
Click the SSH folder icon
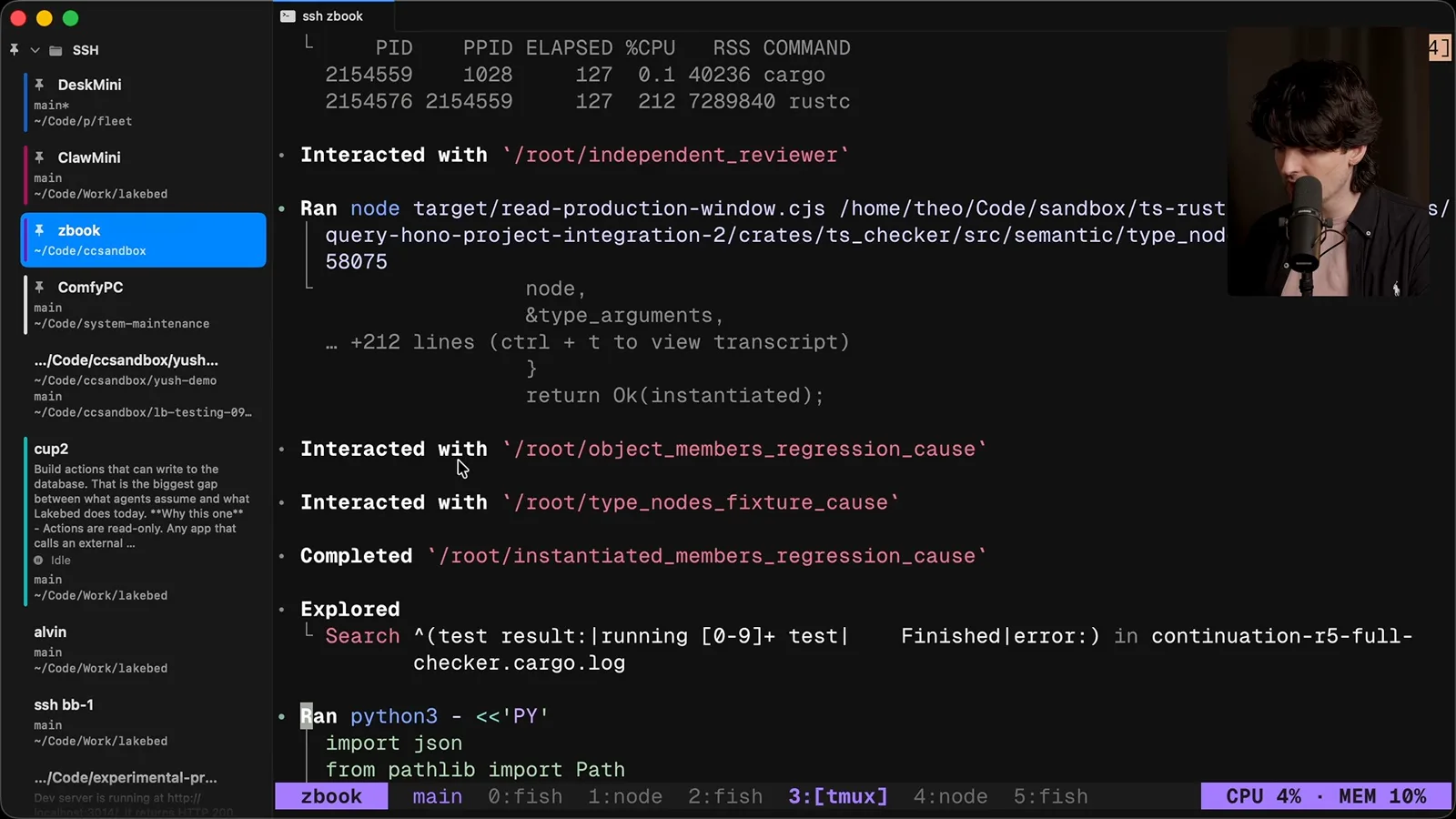coord(56,50)
